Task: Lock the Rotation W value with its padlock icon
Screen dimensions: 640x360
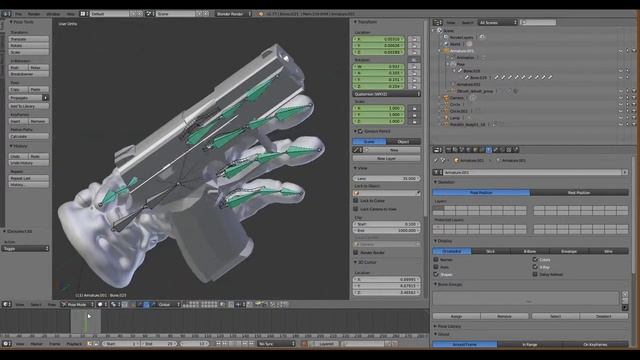Action: (x=414, y=67)
